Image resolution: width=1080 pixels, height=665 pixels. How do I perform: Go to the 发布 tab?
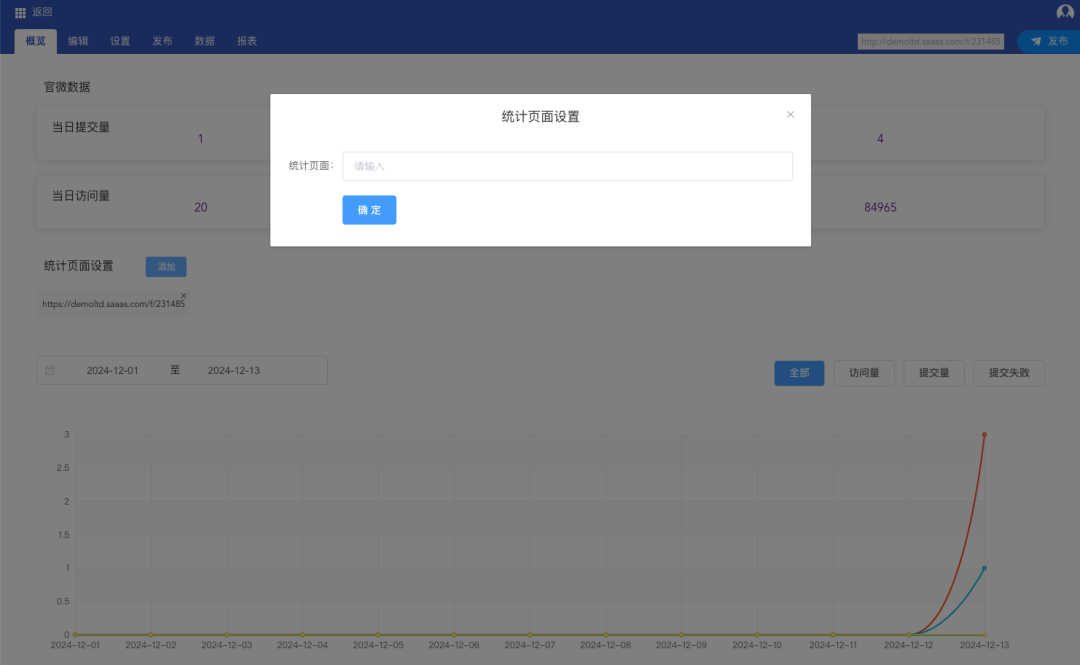[162, 41]
